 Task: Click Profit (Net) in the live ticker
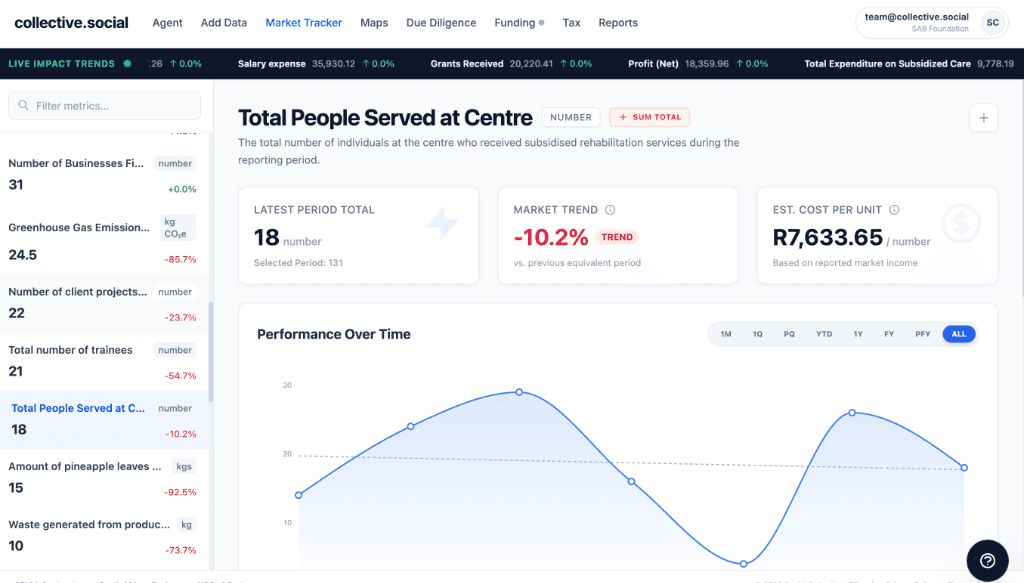click(698, 63)
